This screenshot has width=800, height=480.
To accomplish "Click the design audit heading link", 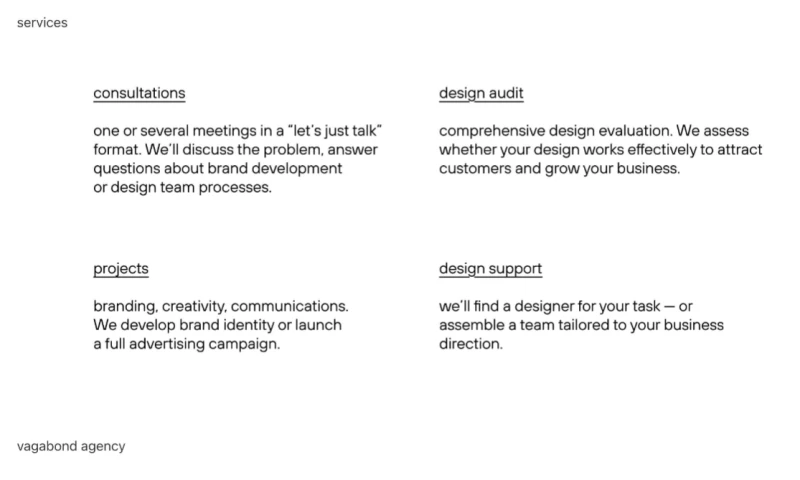I will pos(481,93).
